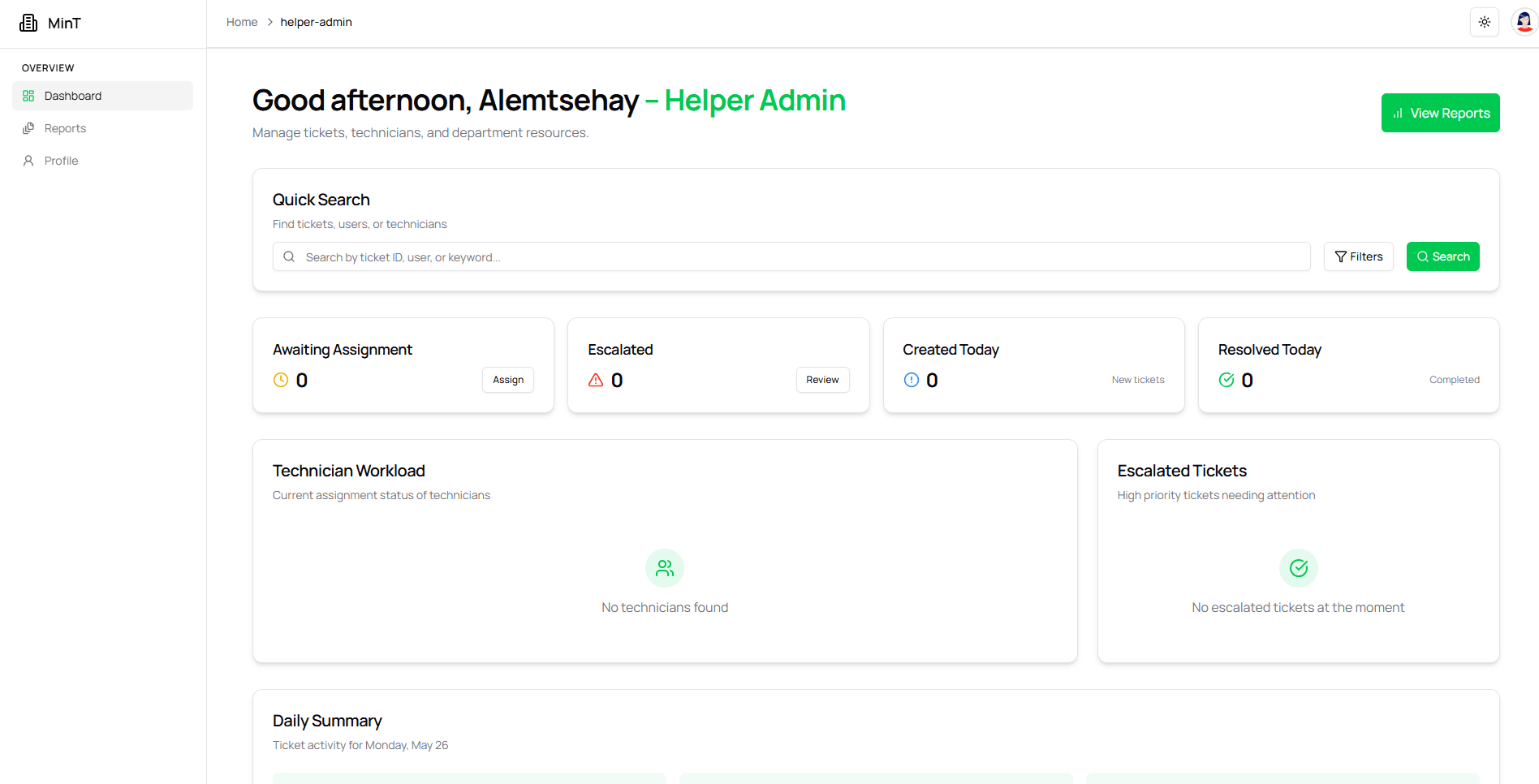This screenshot has width=1539, height=784.
Task: Click Review on the Escalated card
Action: (x=822, y=379)
